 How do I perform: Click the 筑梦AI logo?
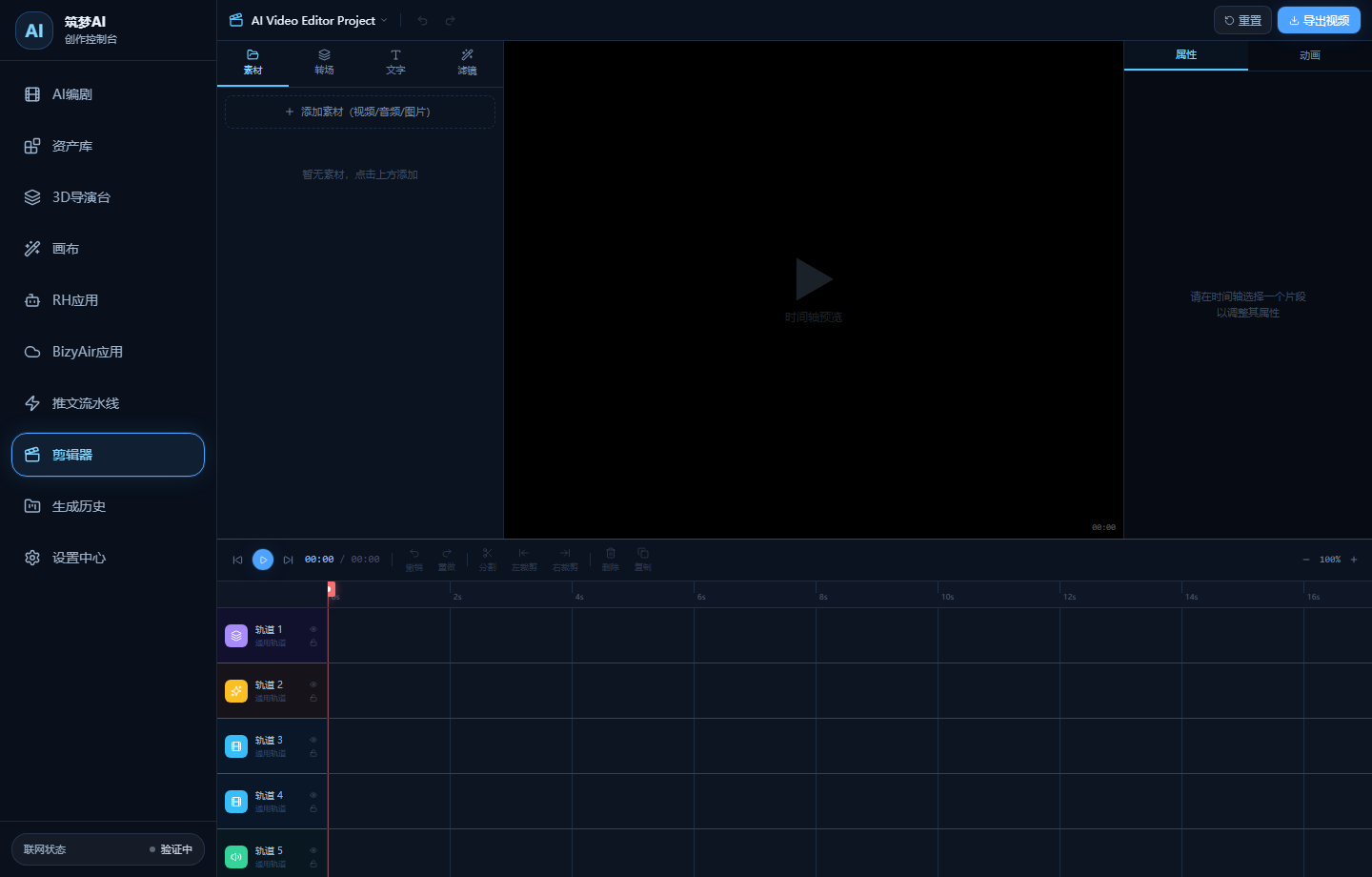[x=34, y=31]
